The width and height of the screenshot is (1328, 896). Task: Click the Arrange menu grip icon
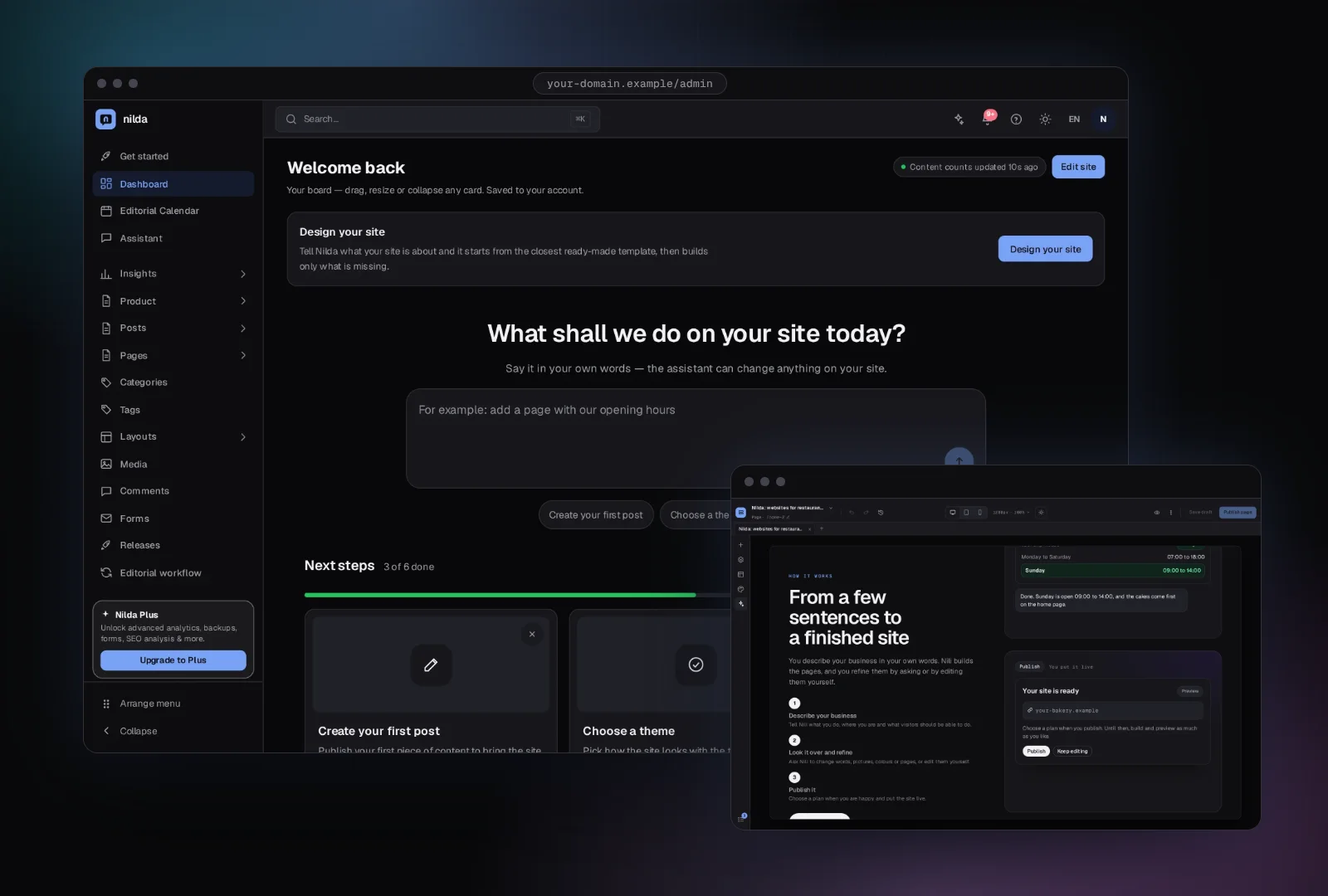pyautogui.click(x=106, y=704)
